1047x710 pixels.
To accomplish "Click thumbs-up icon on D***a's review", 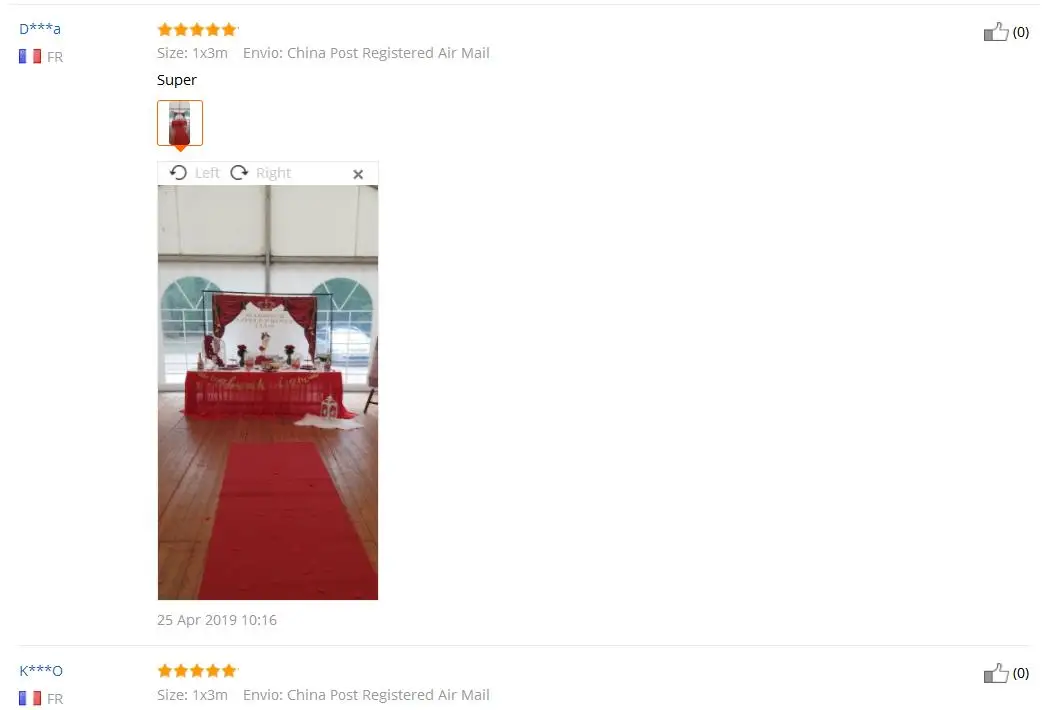I will click(x=996, y=31).
